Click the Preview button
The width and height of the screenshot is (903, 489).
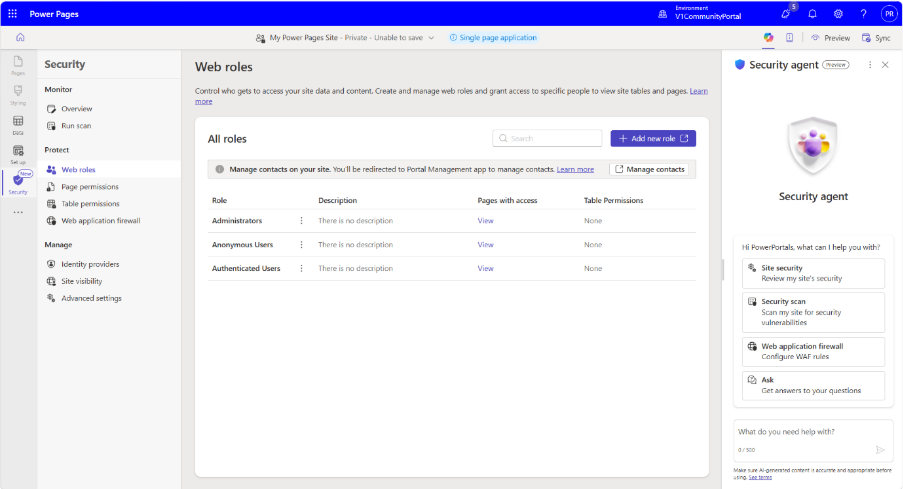(830, 38)
